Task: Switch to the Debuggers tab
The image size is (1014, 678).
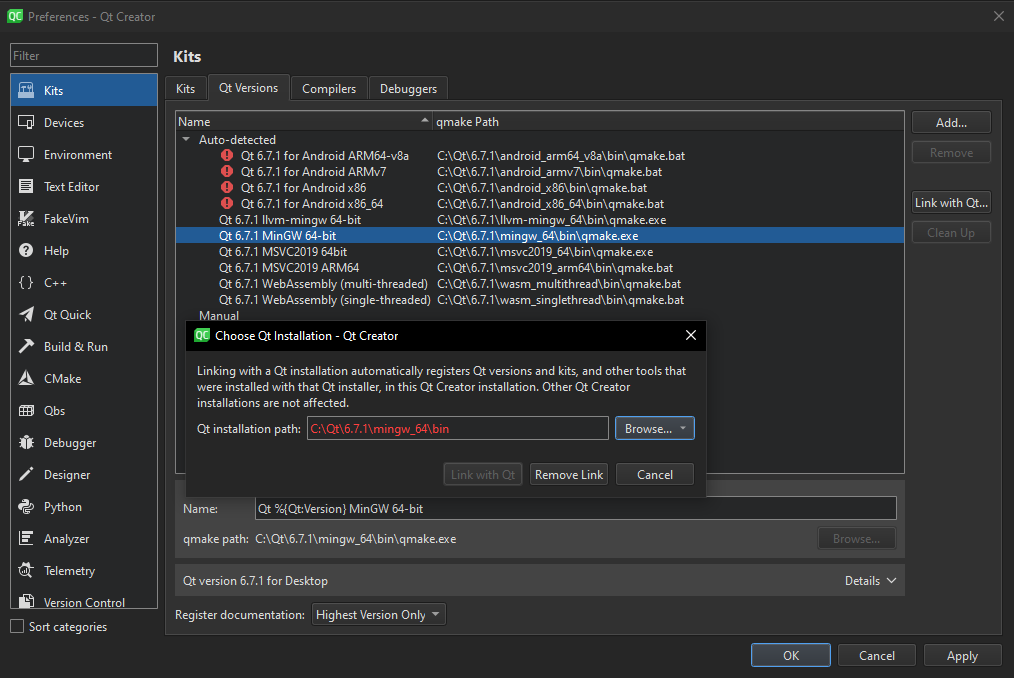Action: click(408, 89)
